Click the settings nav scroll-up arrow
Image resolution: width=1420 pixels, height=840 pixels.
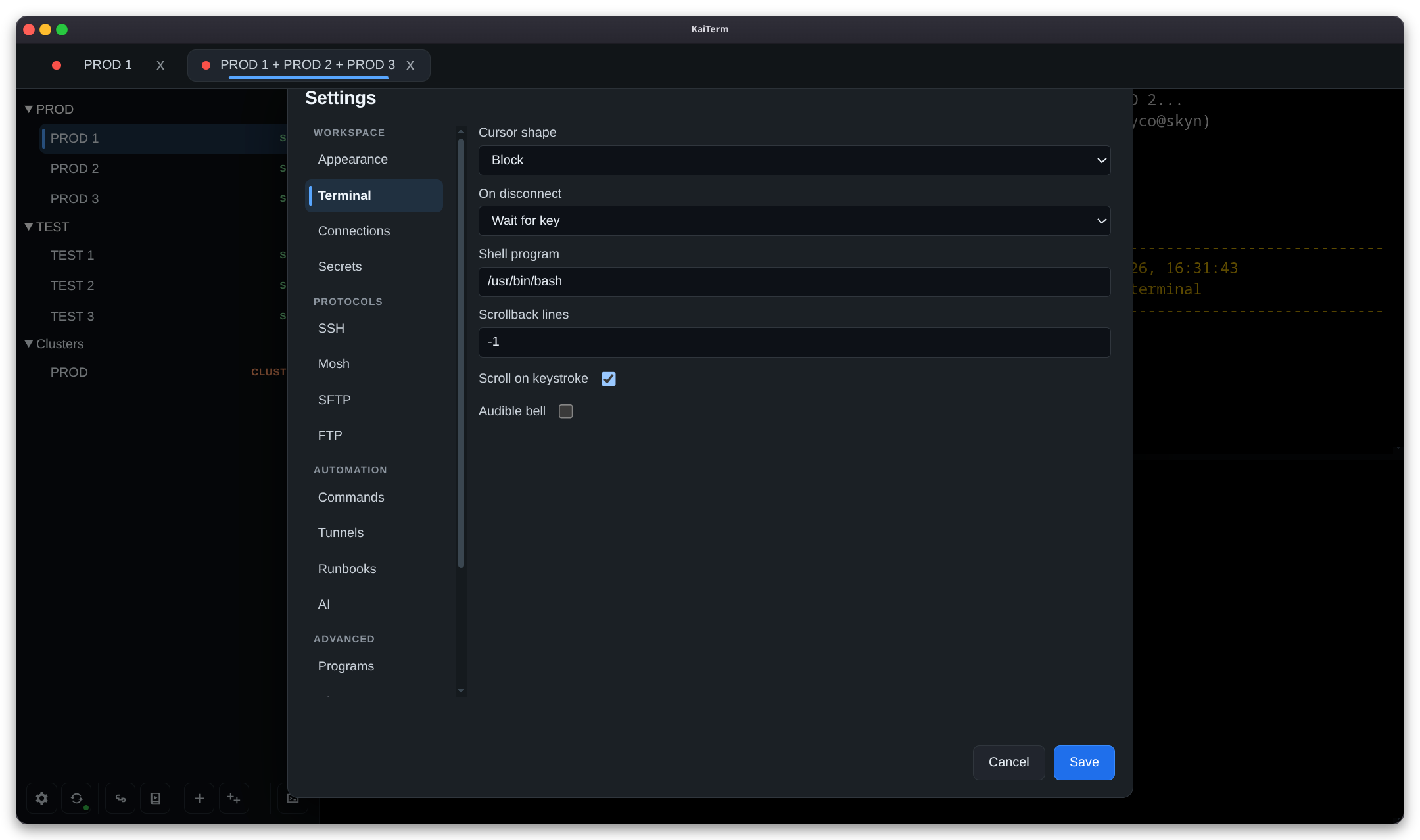pos(461,131)
